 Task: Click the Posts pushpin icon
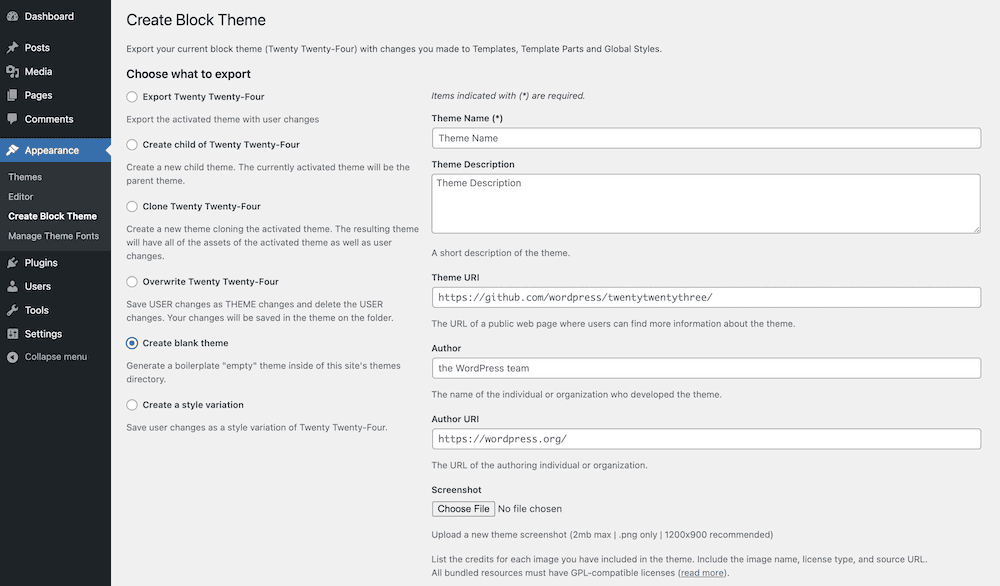[x=12, y=48]
